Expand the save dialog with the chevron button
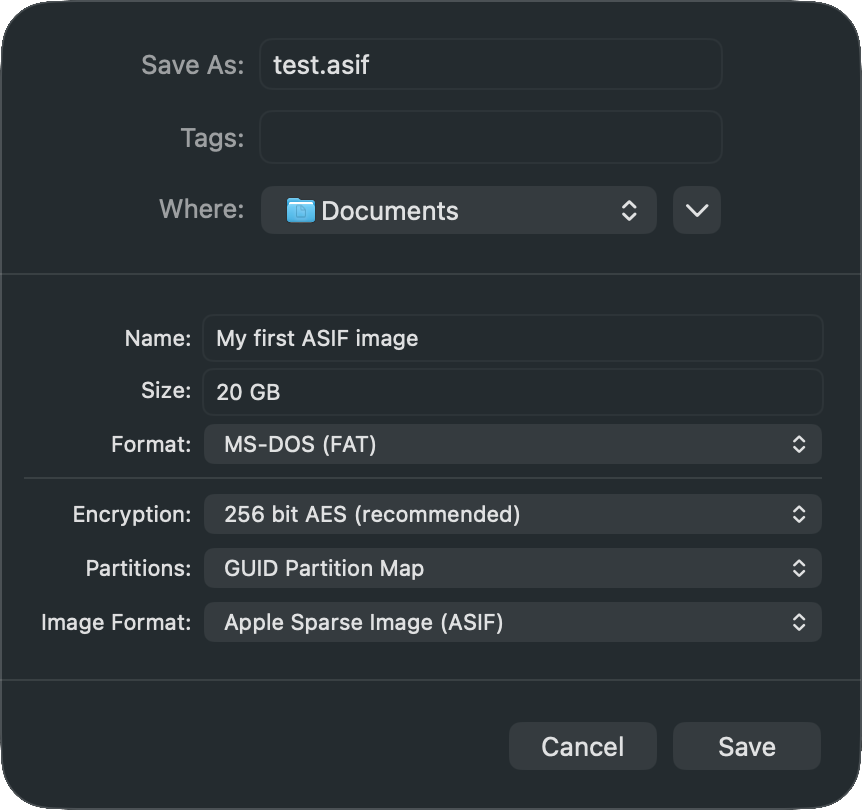 (697, 210)
